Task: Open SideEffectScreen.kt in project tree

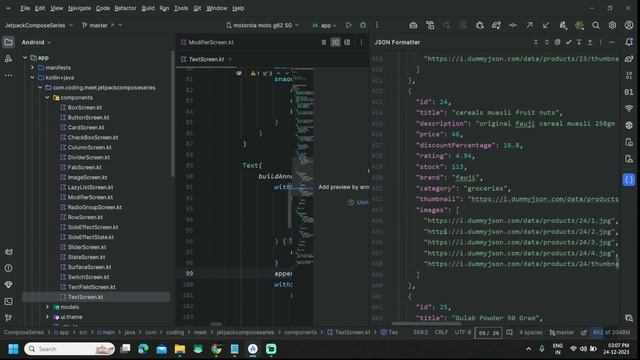Action: coord(93,227)
